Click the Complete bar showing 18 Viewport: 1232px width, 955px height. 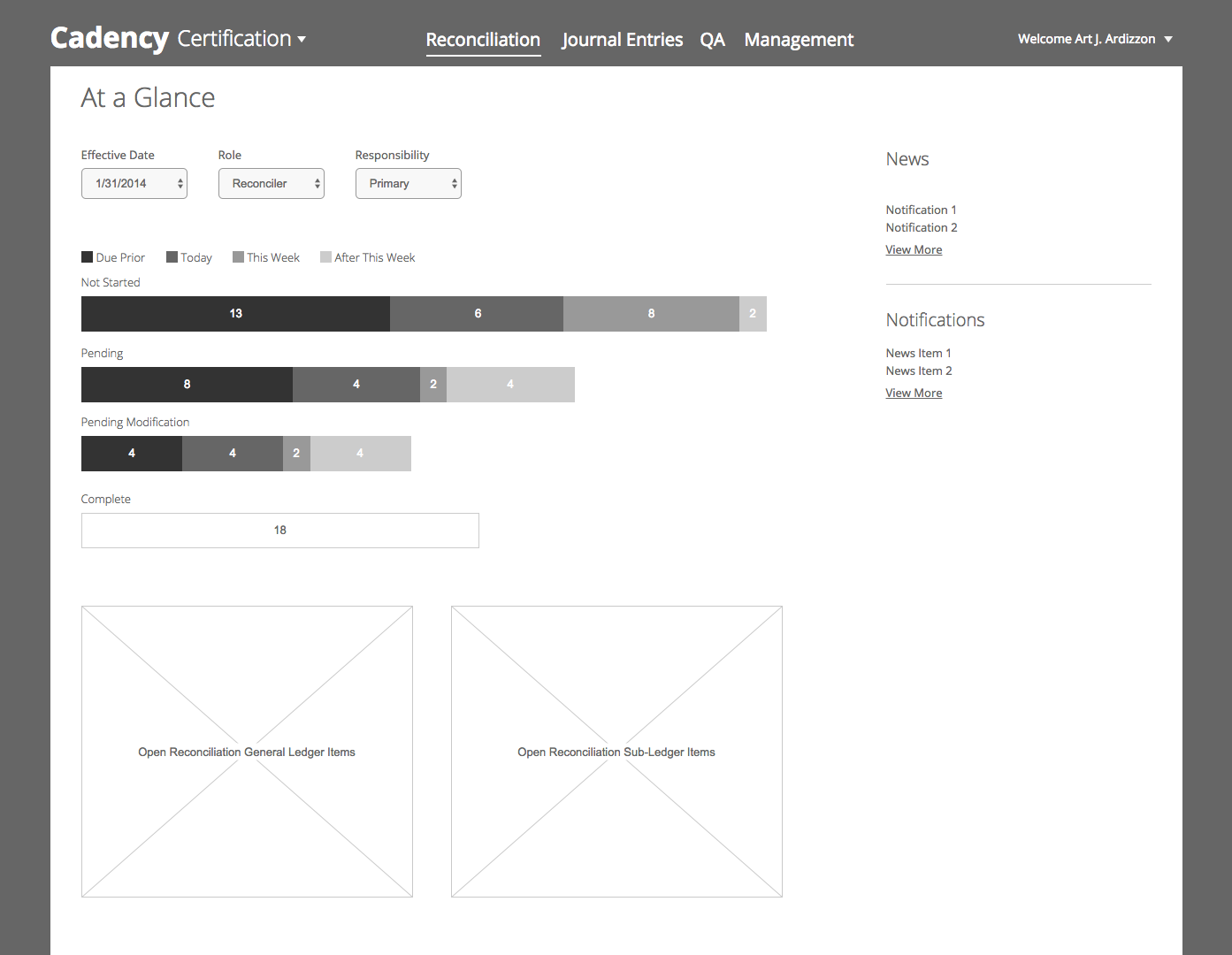click(x=279, y=530)
